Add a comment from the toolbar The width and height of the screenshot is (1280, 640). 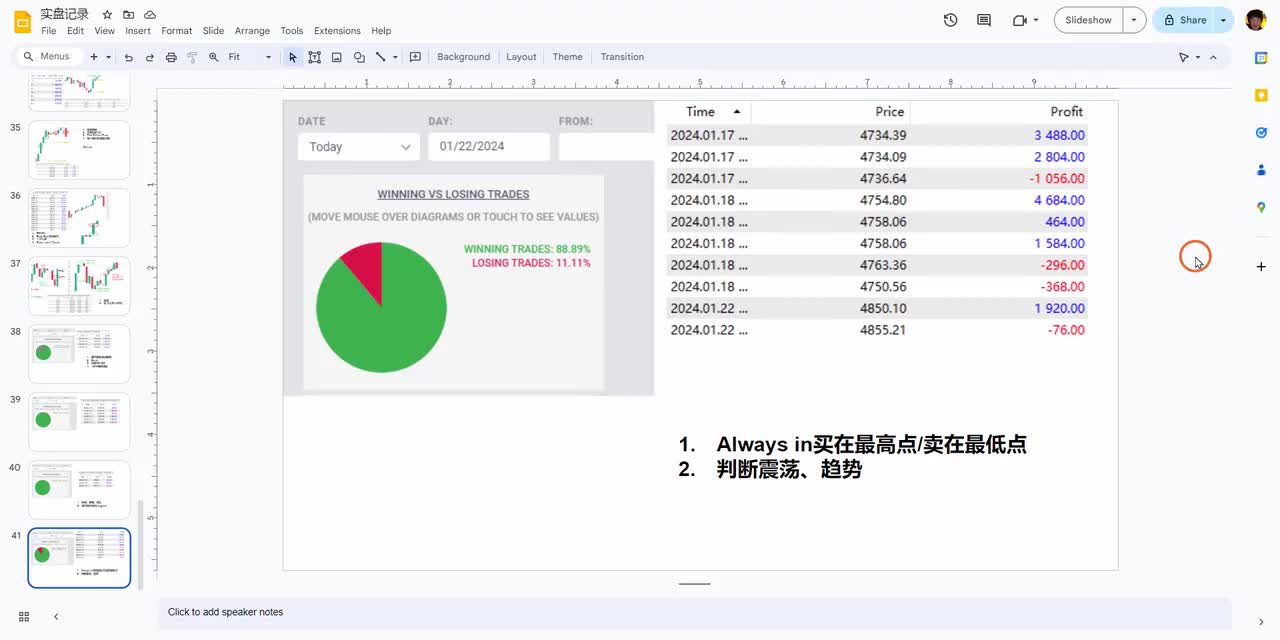(415, 57)
